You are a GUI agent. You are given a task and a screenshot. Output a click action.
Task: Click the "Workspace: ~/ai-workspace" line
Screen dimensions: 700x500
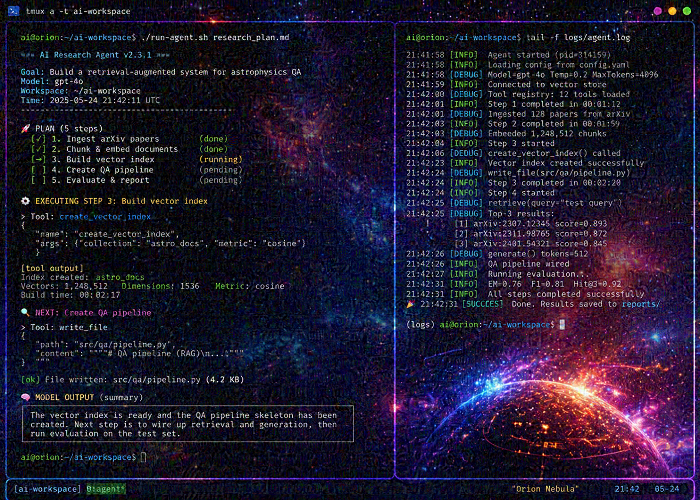pyautogui.click(x=80, y=91)
